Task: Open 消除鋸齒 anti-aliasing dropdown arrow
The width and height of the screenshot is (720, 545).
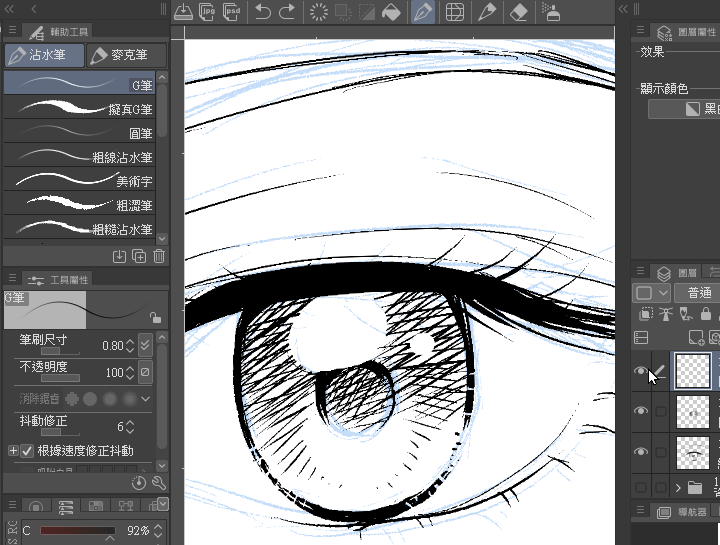Action: click(x=146, y=399)
